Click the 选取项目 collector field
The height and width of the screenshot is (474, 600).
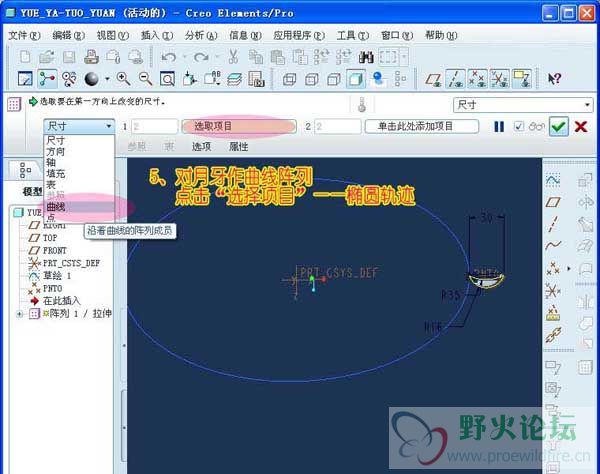tap(239, 126)
